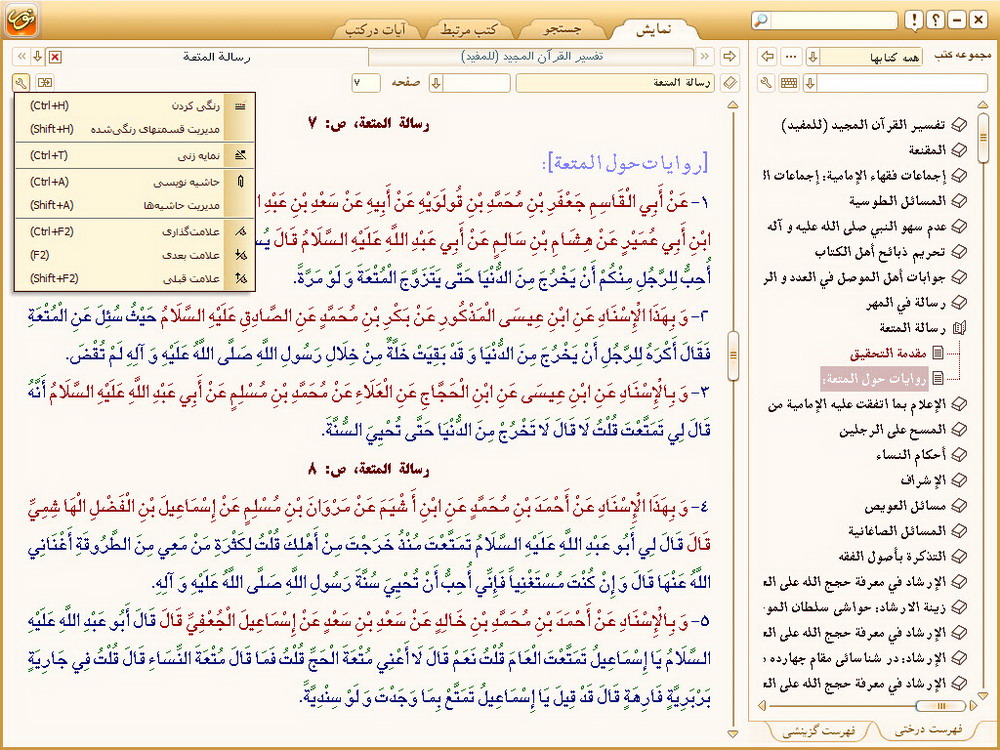Open the همه کتابها collection dropdown
This screenshot has height=750, width=1000.
click(812, 57)
